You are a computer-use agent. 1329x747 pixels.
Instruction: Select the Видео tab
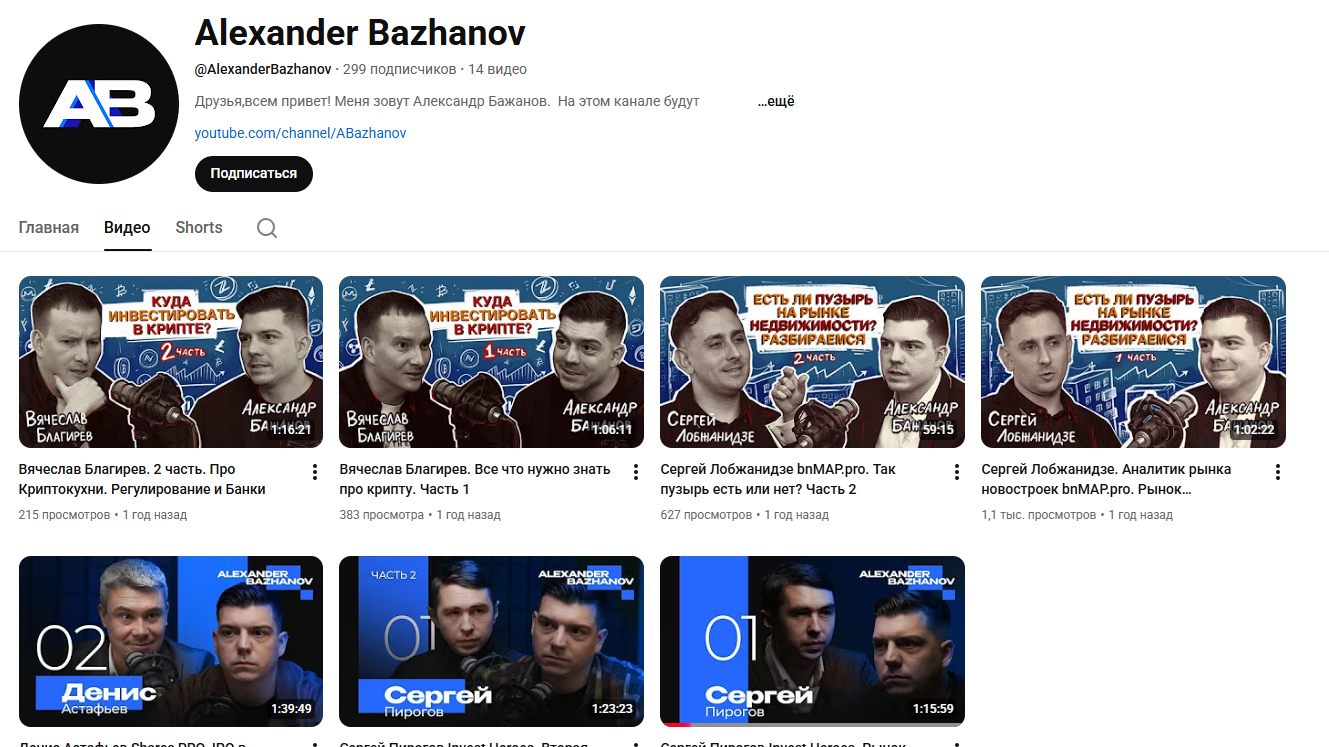click(x=127, y=227)
